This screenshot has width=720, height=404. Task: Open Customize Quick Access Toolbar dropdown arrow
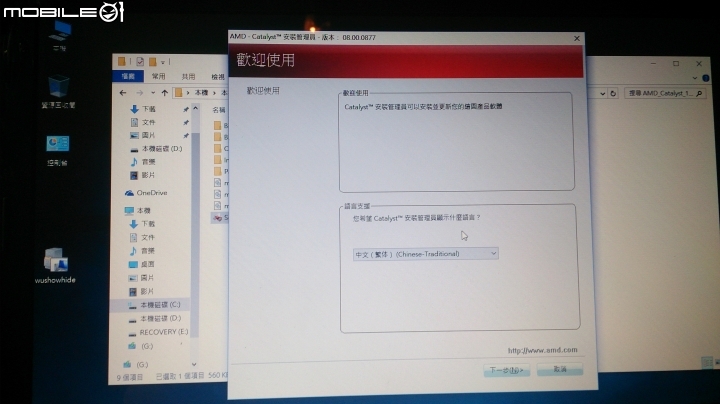point(163,62)
